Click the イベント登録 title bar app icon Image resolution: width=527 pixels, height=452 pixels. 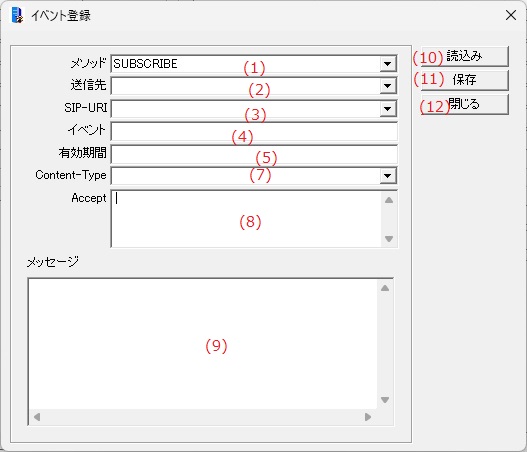[x=17, y=15]
